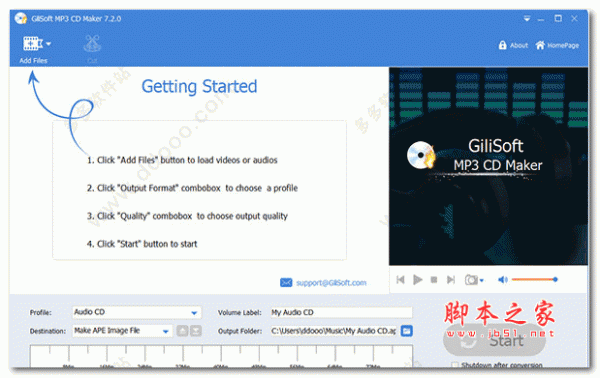This screenshot has height=378, width=600.
Task: Click the 'Getting Started' heading
Action: coord(199,86)
